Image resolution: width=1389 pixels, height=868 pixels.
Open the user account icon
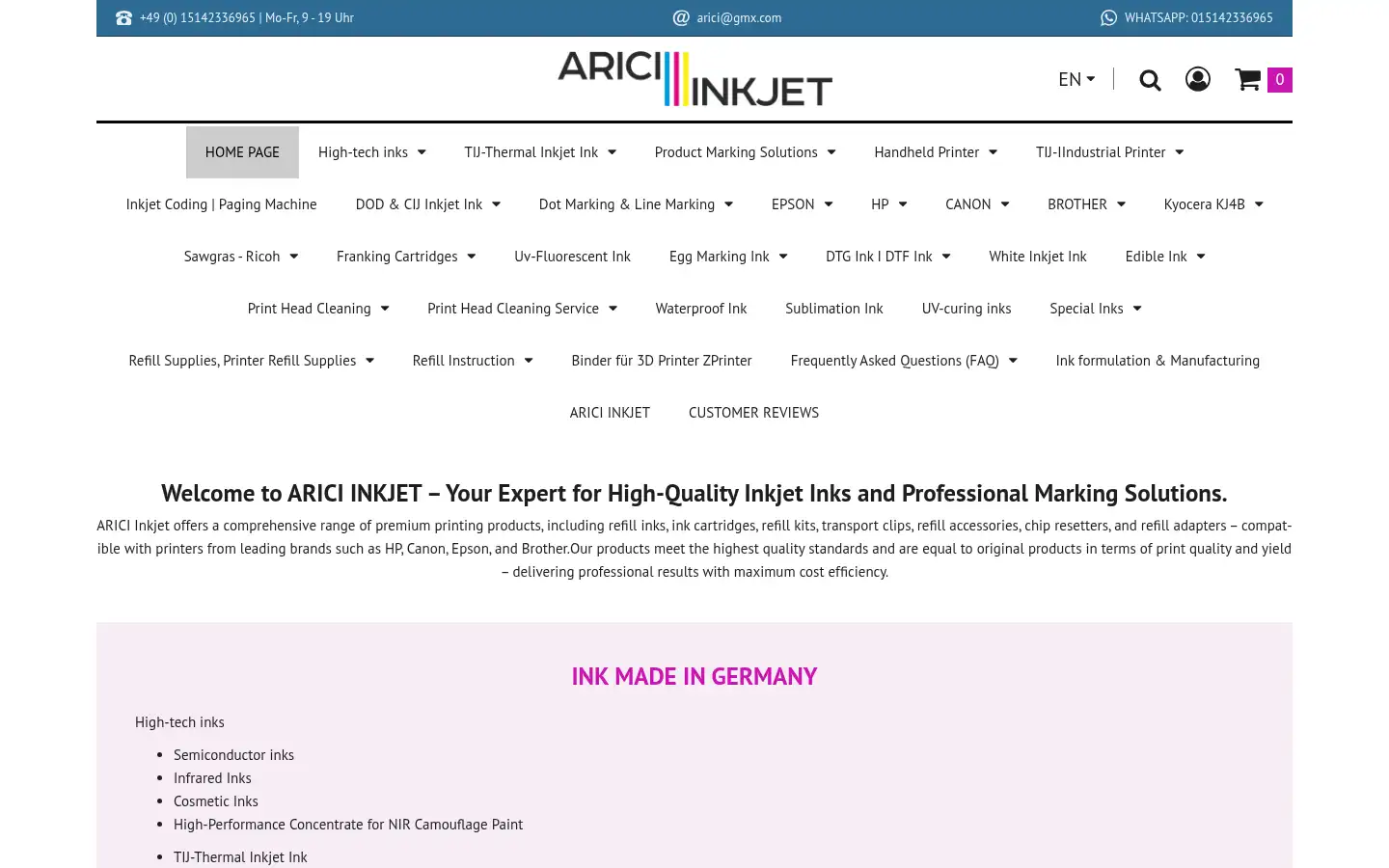1198,79
